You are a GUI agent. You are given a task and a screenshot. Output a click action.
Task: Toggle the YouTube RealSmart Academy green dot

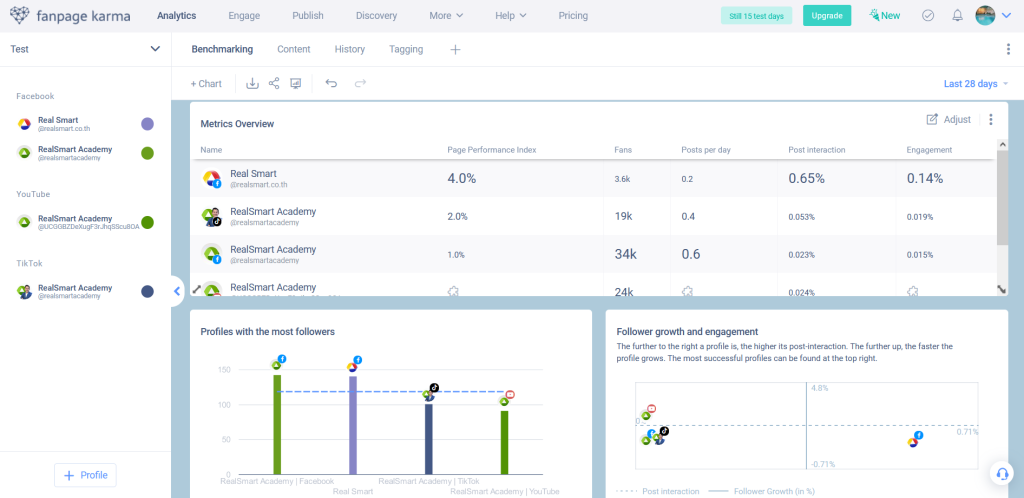pyautogui.click(x=147, y=222)
